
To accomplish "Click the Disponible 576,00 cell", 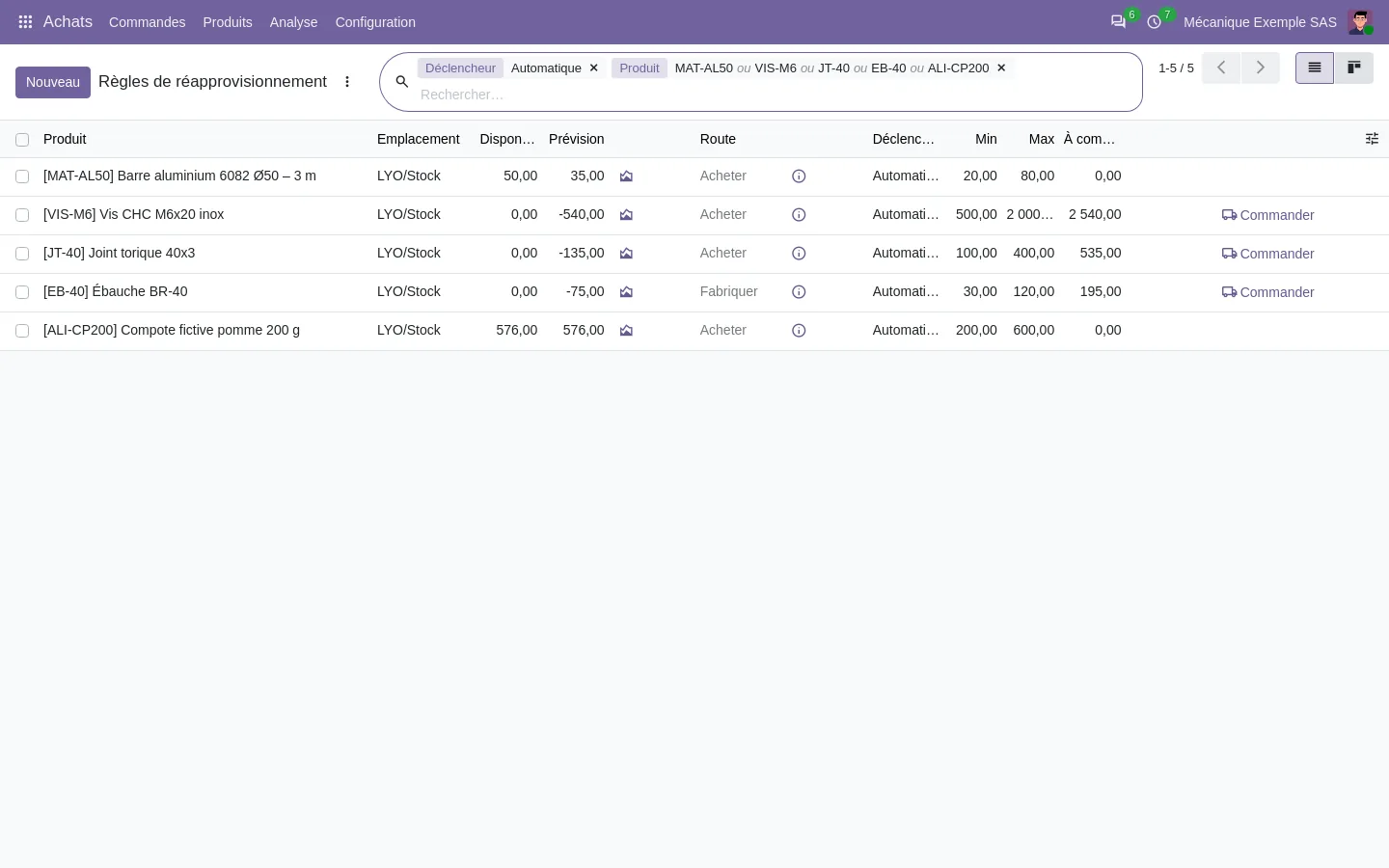I will 516,330.
